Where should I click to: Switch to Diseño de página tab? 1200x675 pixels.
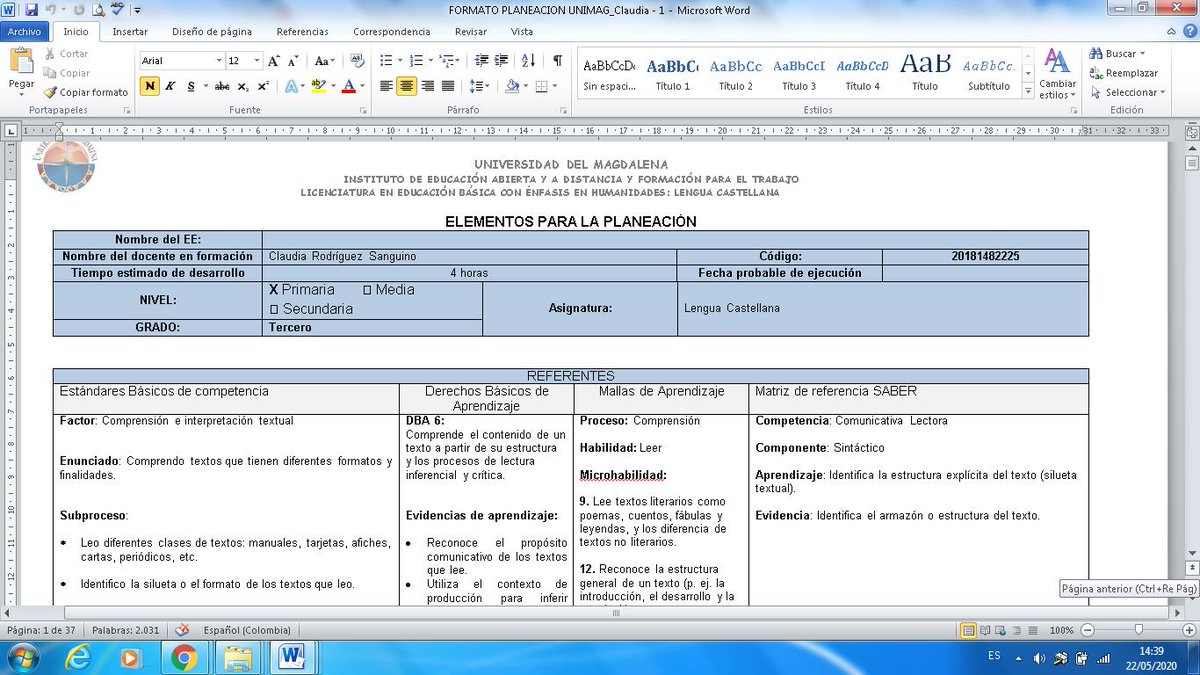[x=212, y=31]
